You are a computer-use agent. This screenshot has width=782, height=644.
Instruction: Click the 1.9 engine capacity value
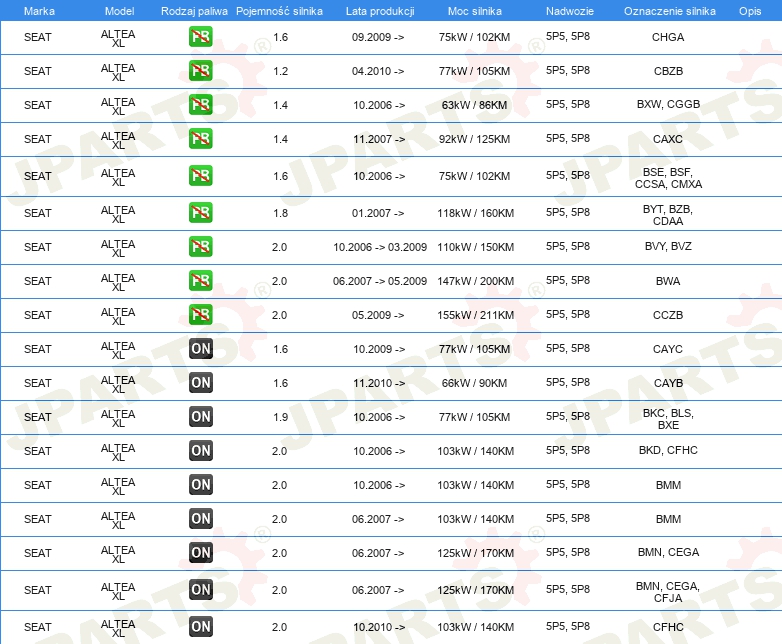280,417
